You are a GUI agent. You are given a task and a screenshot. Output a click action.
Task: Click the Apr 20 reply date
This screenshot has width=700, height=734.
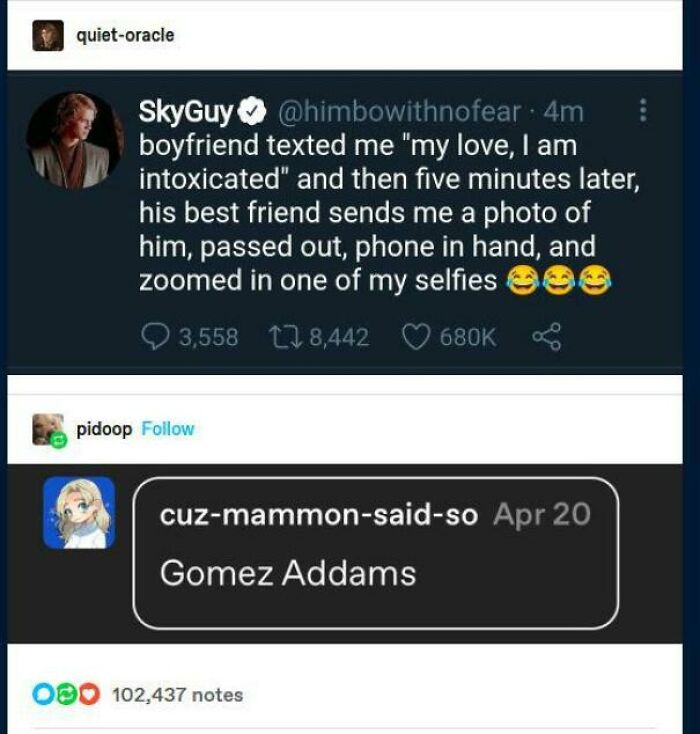coord(542,515)
